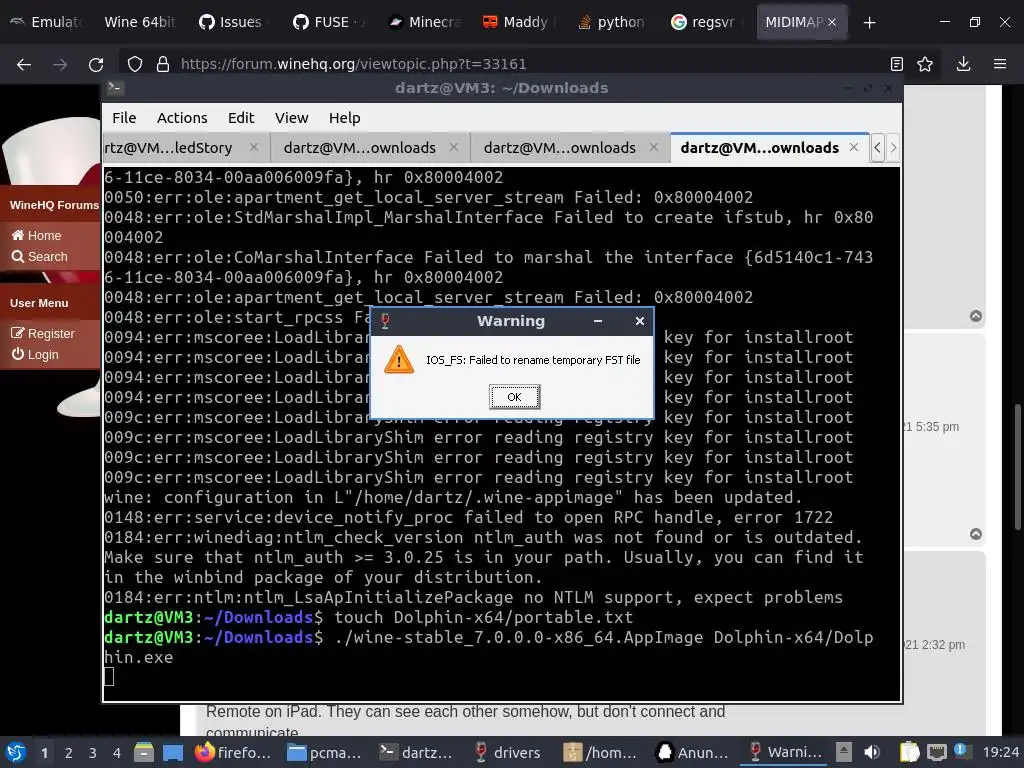
Task: Click the network tray icon
Action: tap(937, 752)
